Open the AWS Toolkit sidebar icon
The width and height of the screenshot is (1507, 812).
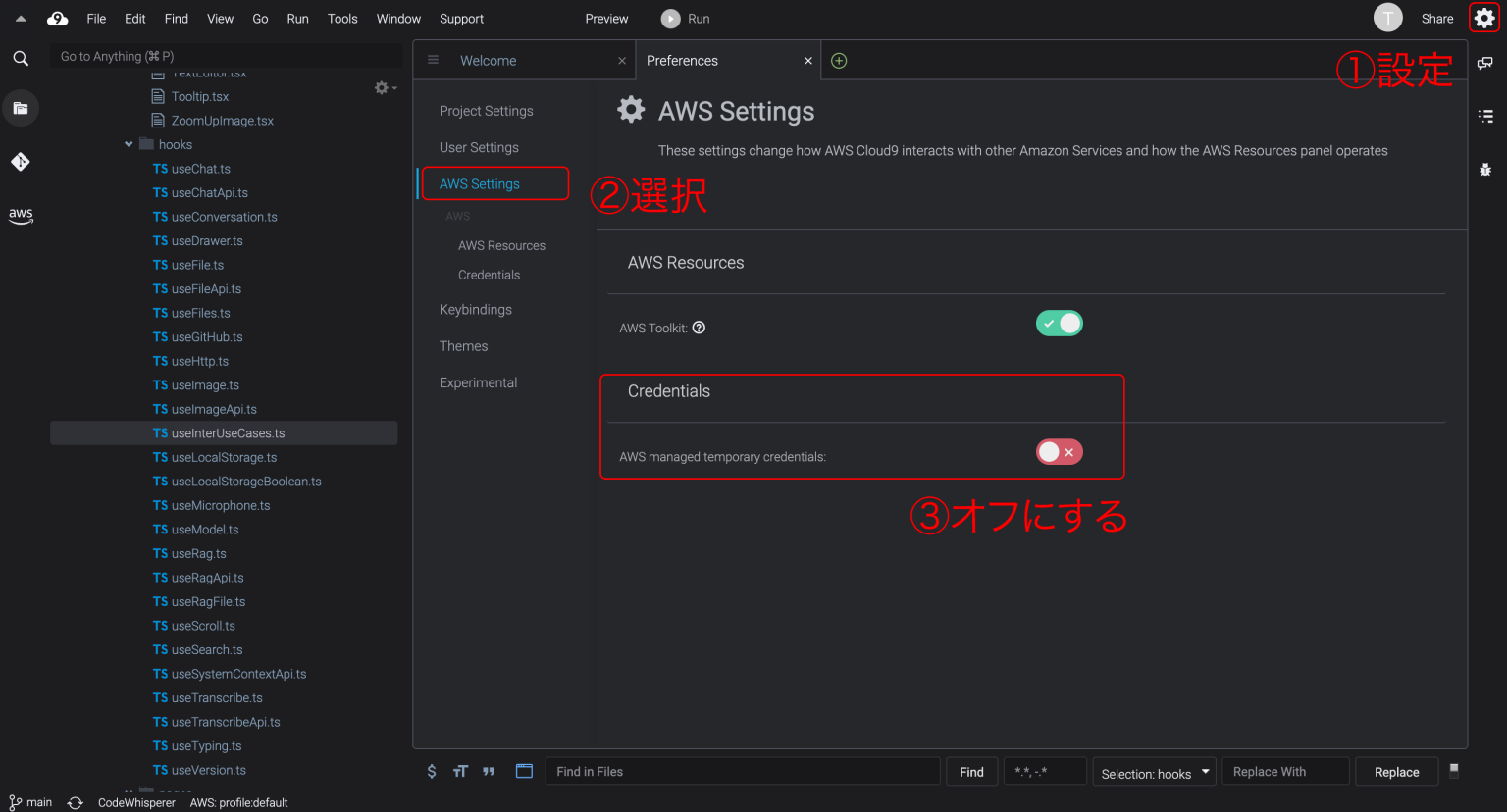(21, 215)
